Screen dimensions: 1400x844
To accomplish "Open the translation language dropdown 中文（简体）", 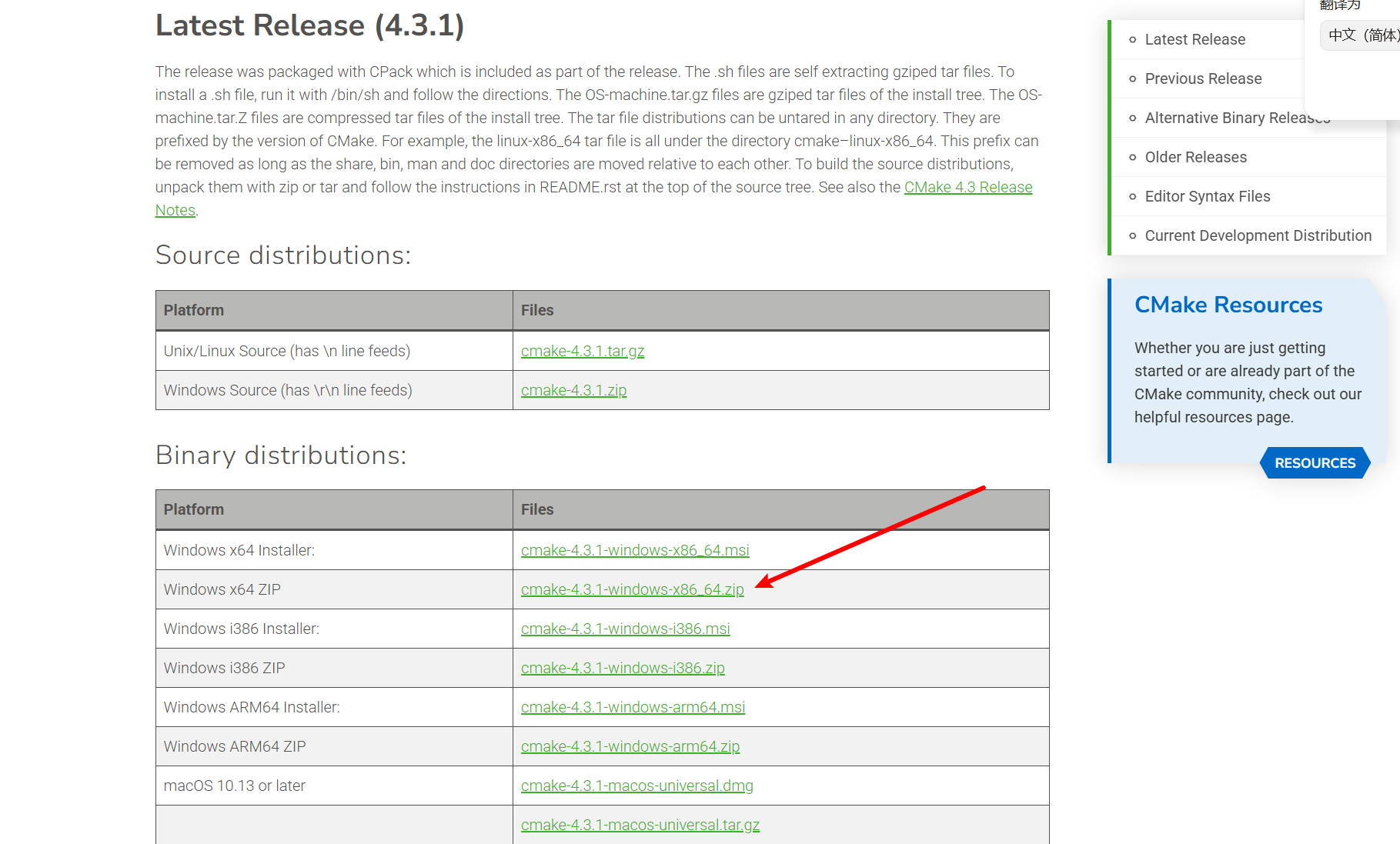I will coord(1361,35).
